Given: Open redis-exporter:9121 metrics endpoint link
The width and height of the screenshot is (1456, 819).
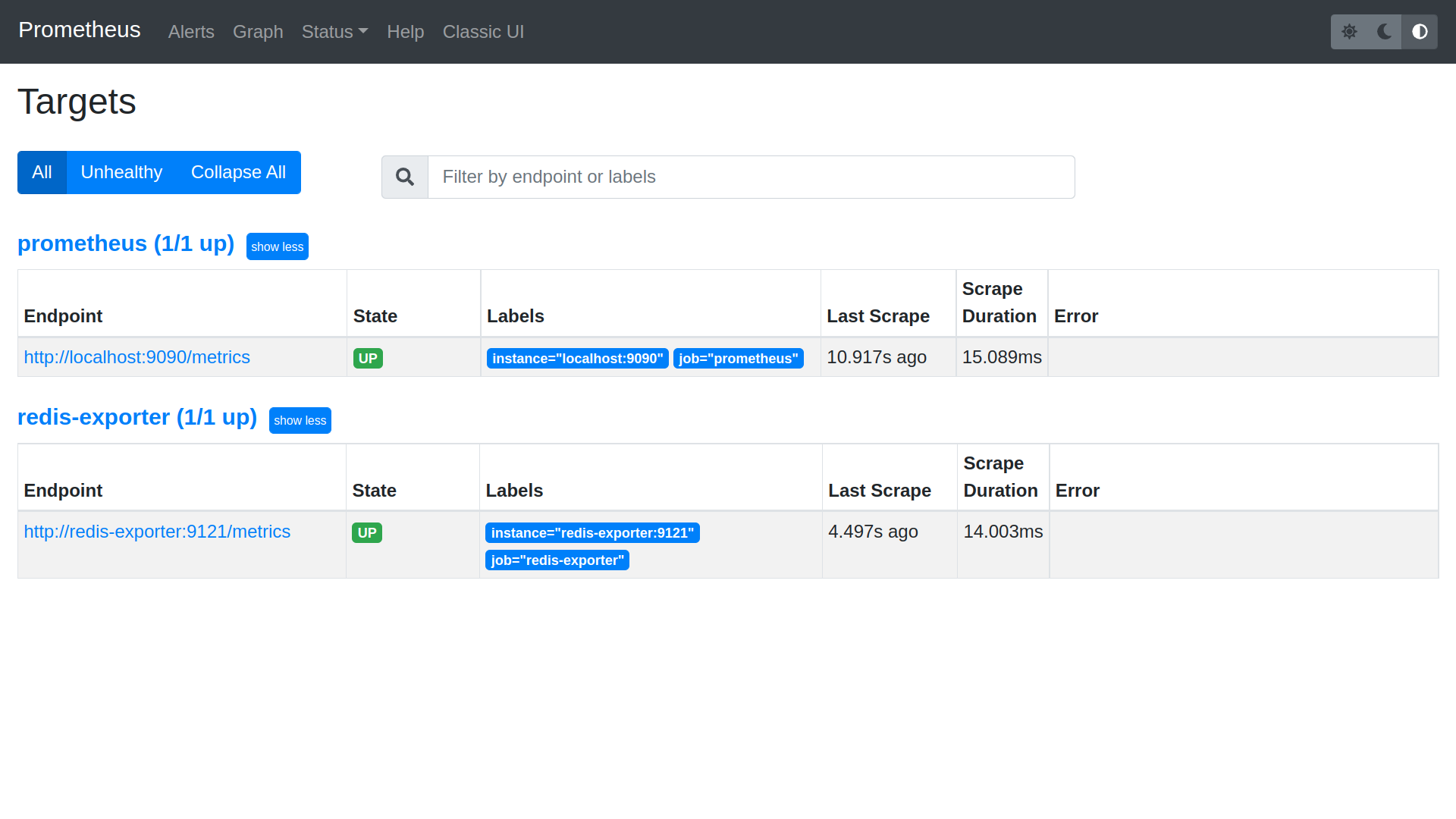Looking at the screenshot, I should (157, 532).
